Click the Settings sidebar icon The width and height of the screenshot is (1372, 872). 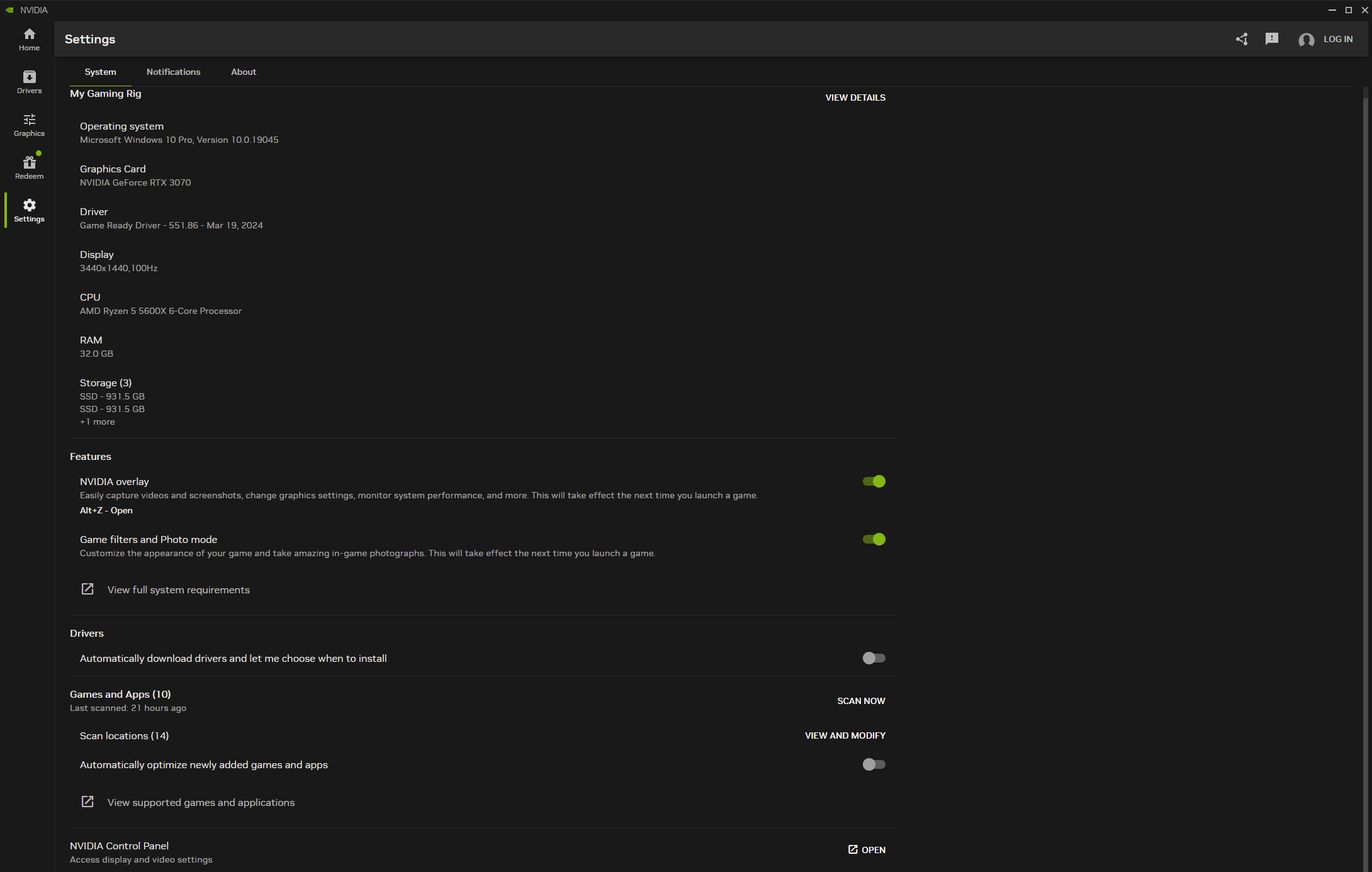(x=28, y=210)
